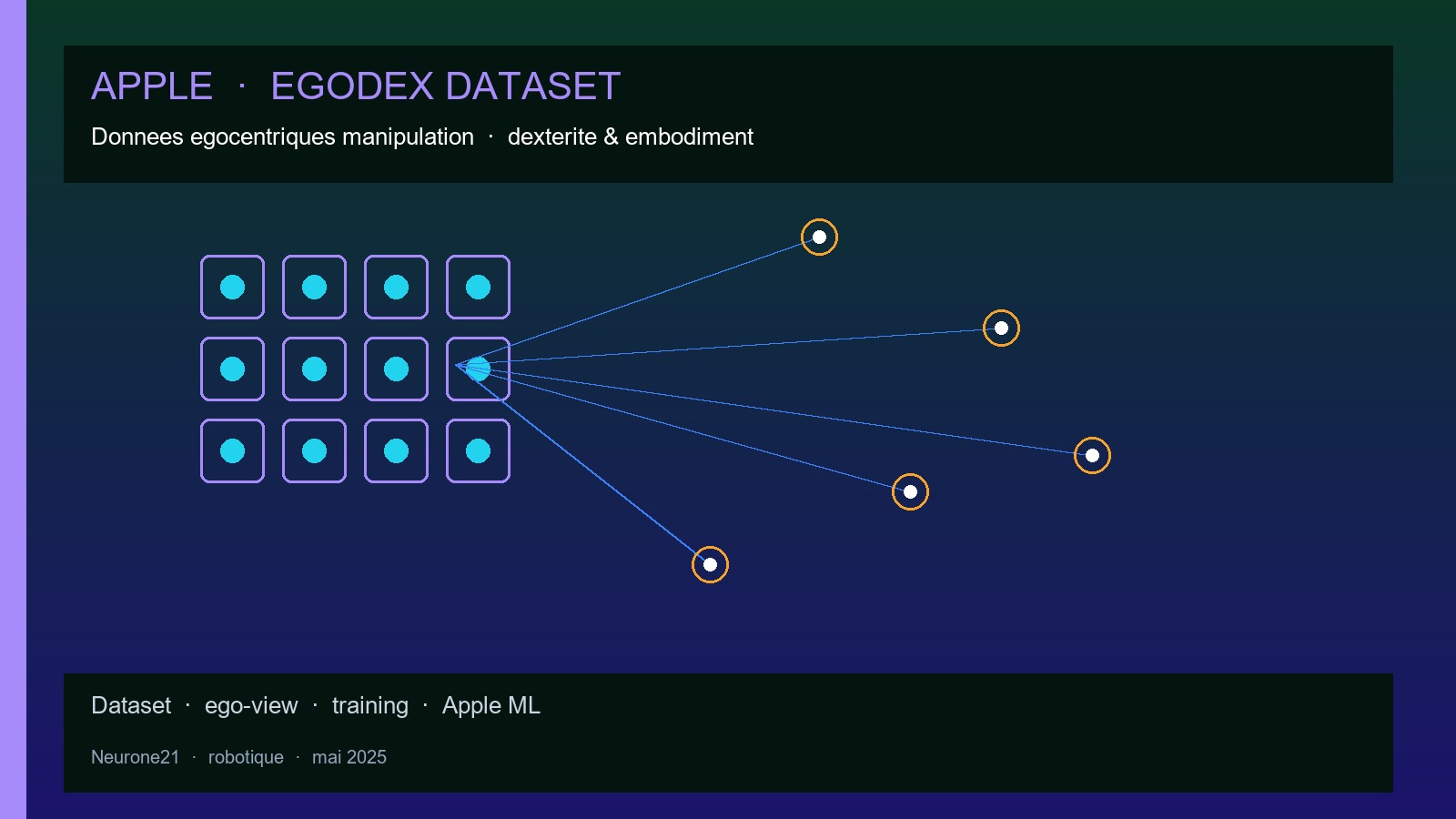Select the lowest orange ring endpoint

(x=710, y=564)
